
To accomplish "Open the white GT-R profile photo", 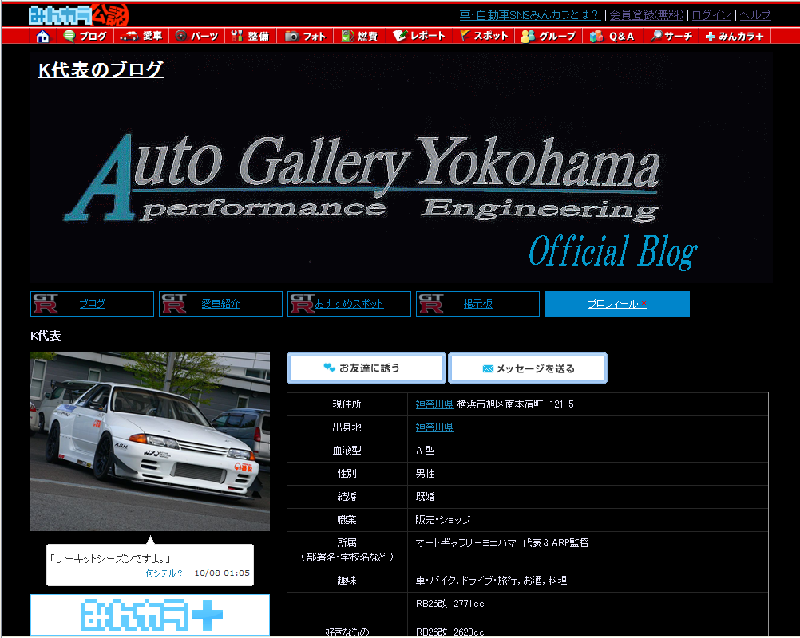I will tap(150, 441).
